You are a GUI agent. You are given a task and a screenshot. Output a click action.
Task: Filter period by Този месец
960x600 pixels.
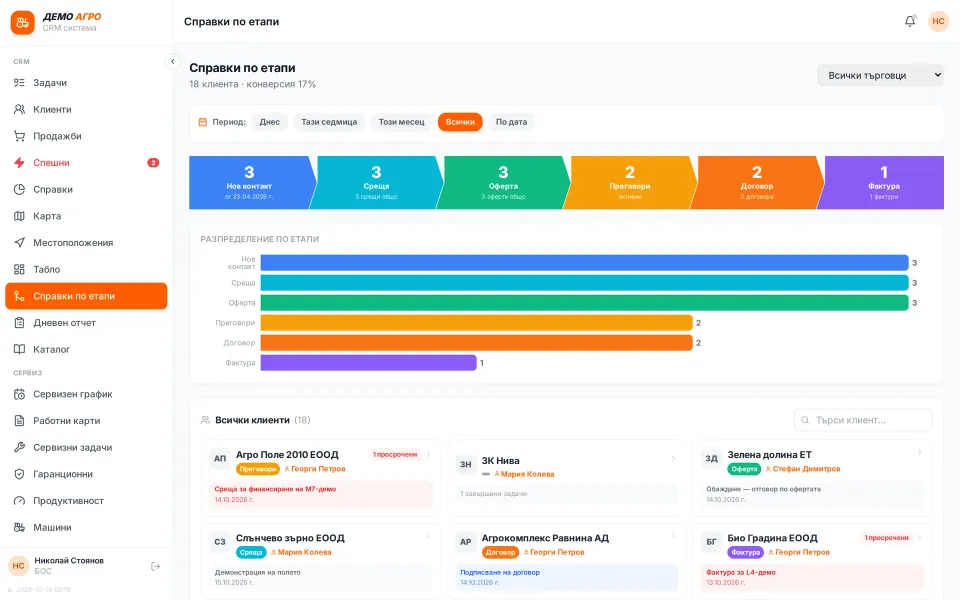[x=401, y=122]
